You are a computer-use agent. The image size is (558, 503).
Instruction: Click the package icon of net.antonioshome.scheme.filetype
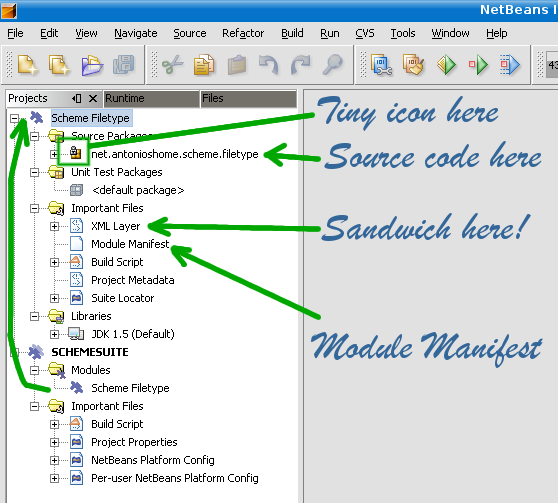(75, 153)
